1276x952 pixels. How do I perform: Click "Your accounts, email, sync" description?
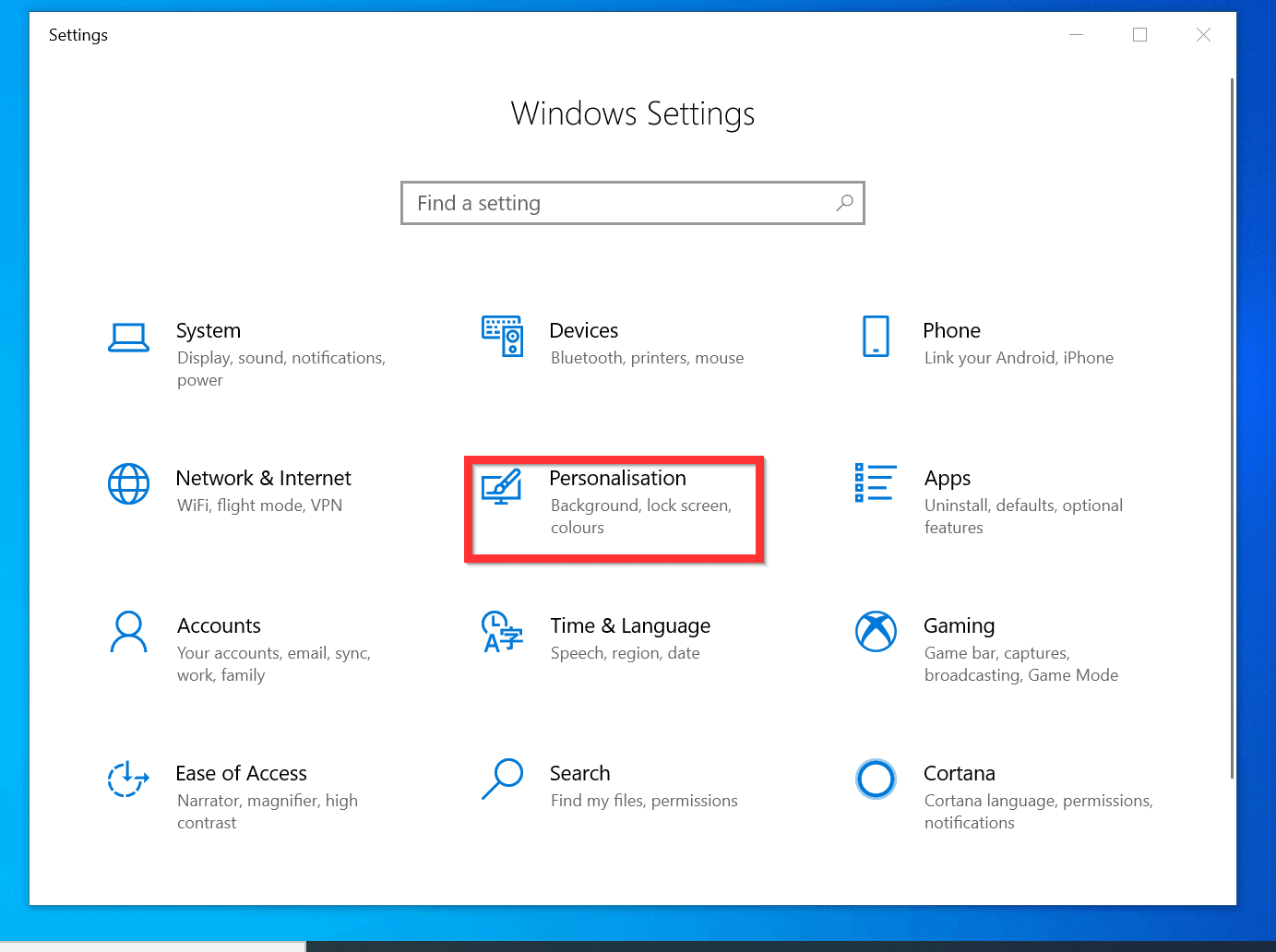(x=274, y=664)
